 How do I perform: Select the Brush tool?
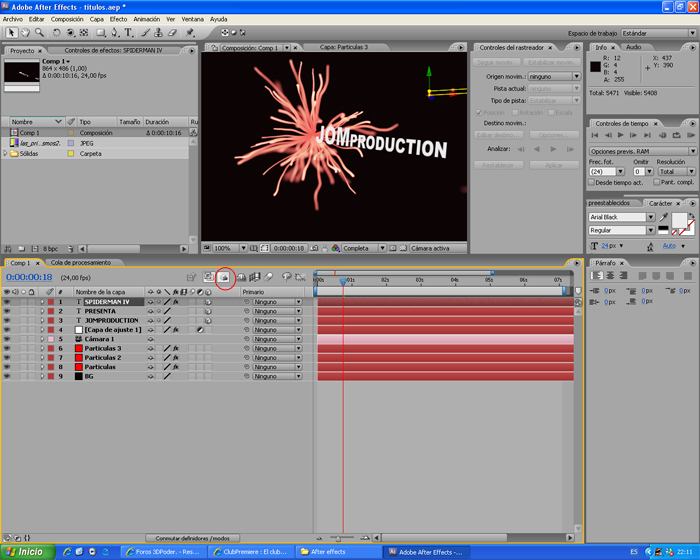pos(146,33)
